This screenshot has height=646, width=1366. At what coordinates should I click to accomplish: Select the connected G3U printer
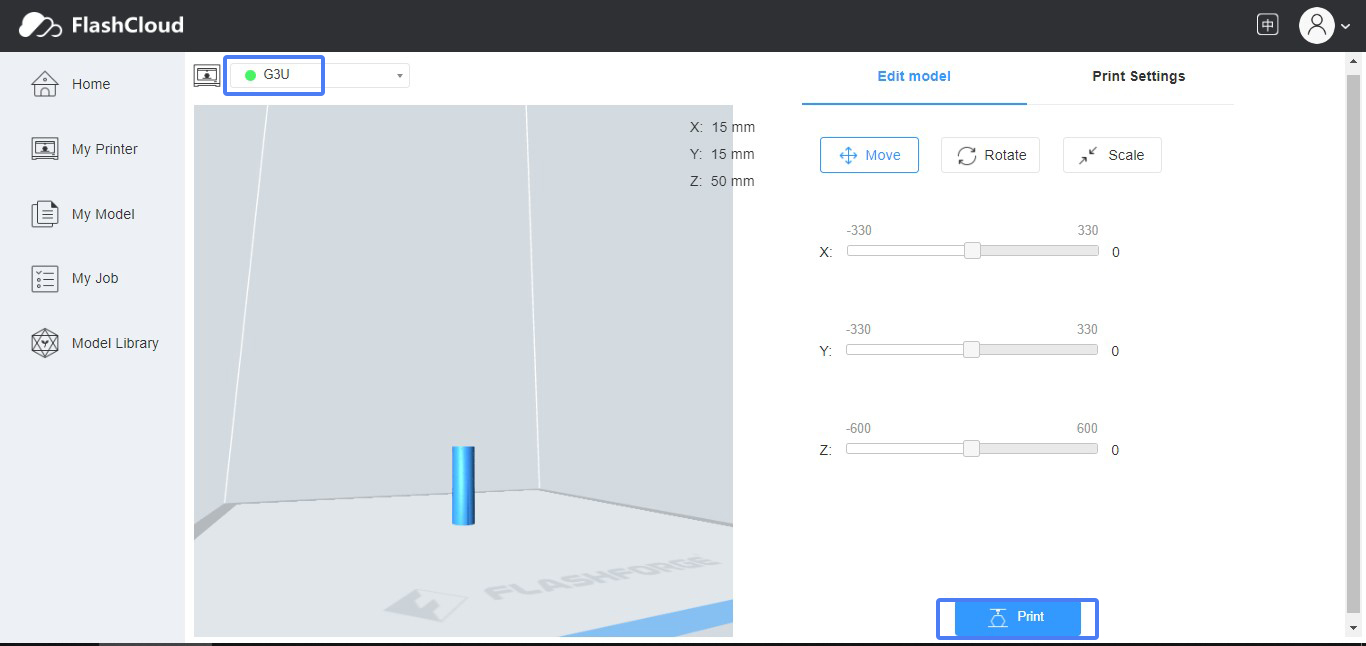[x=272, y=74]
